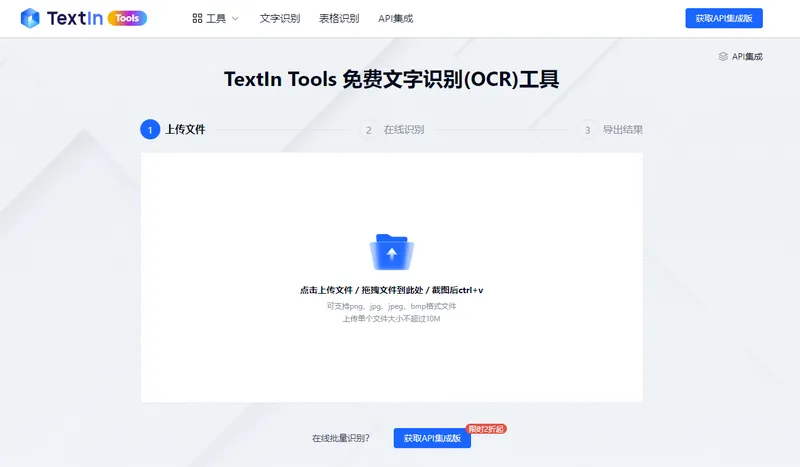800x467 pixels.
Task: Click the 点击上传文件 upload prompt text
Action: point(327,290)
